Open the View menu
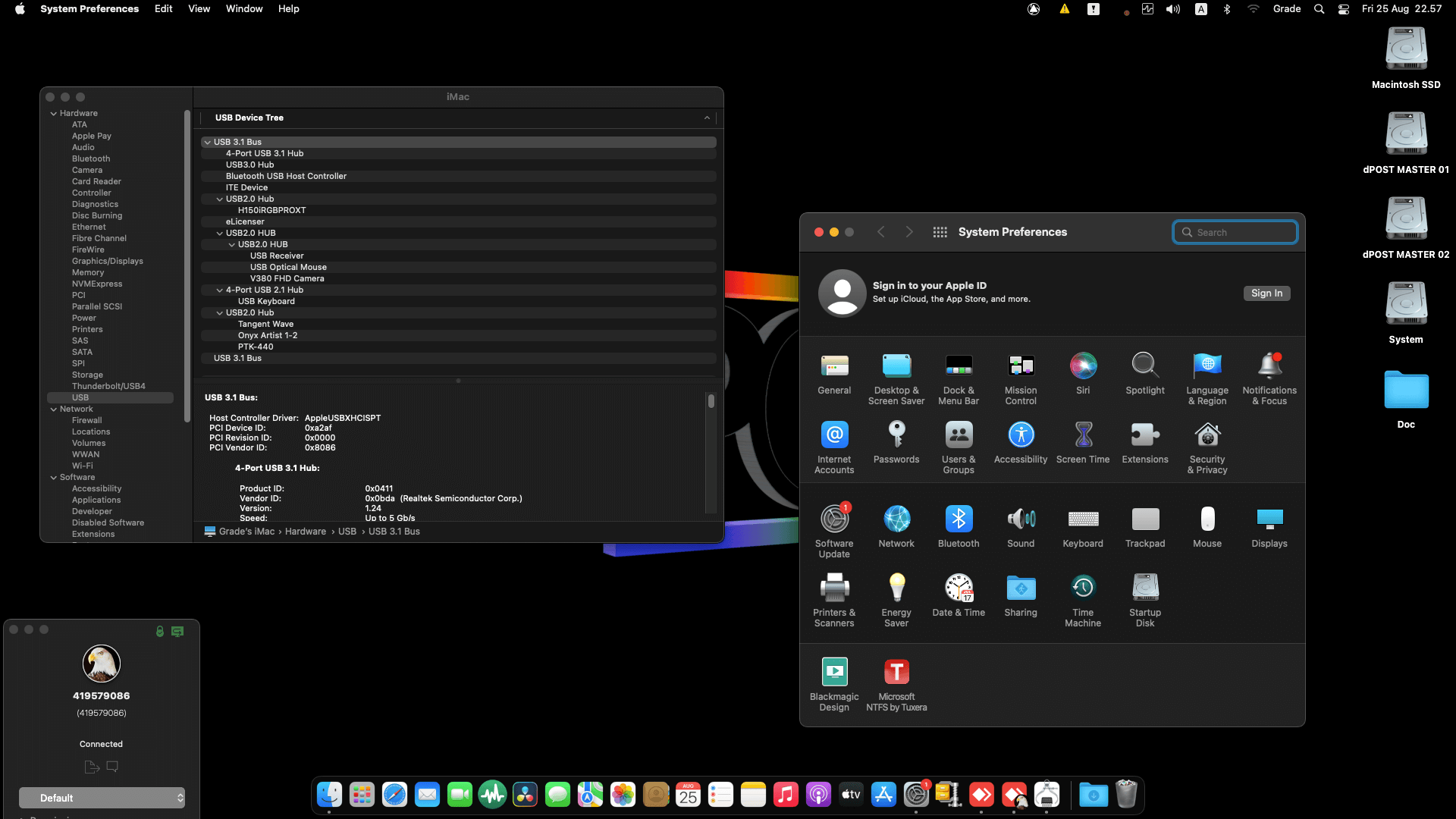This screenshot has height=819, width=1456. point(199,9)
